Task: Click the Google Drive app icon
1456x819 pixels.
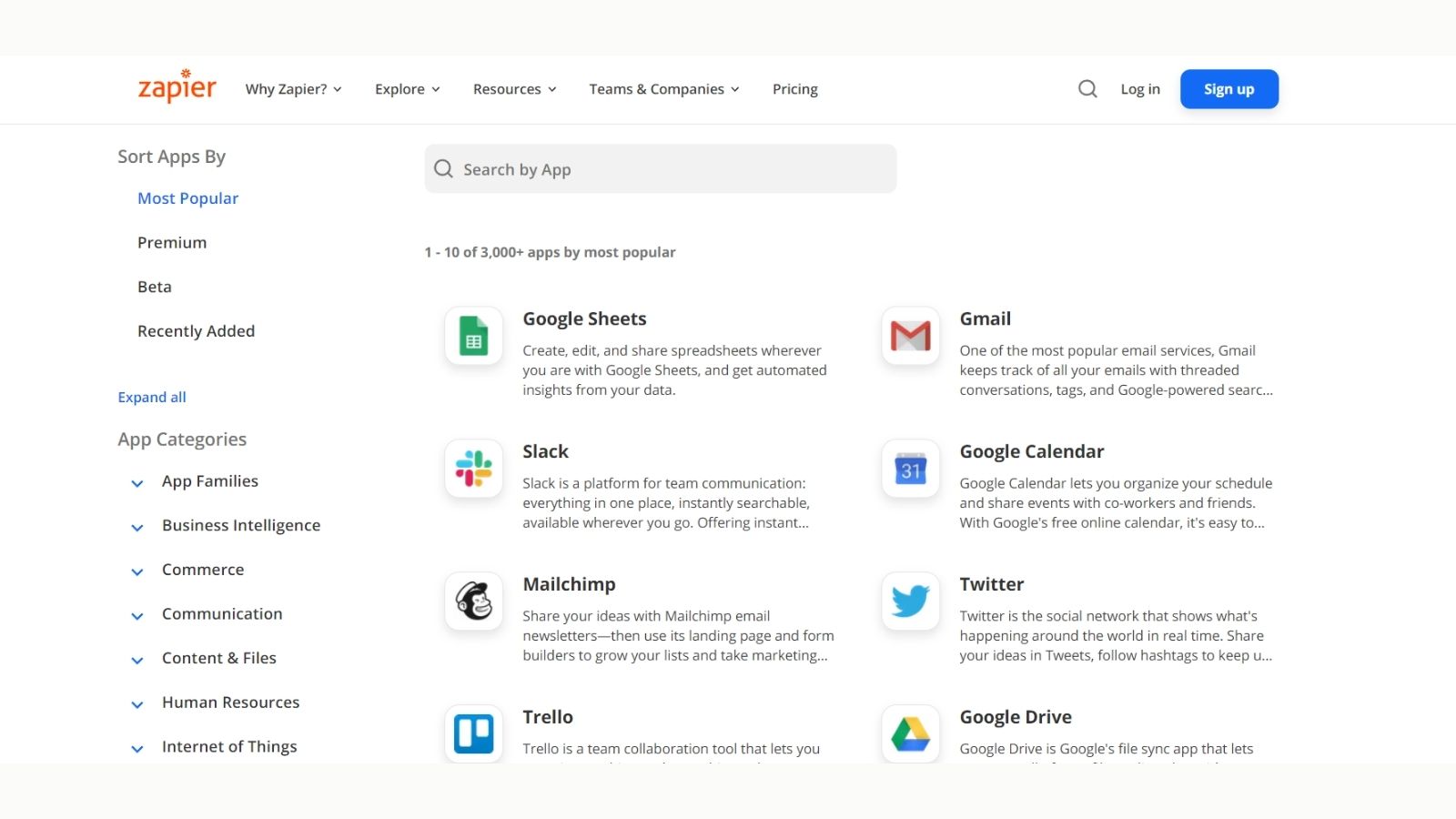Action: point(910,733)
